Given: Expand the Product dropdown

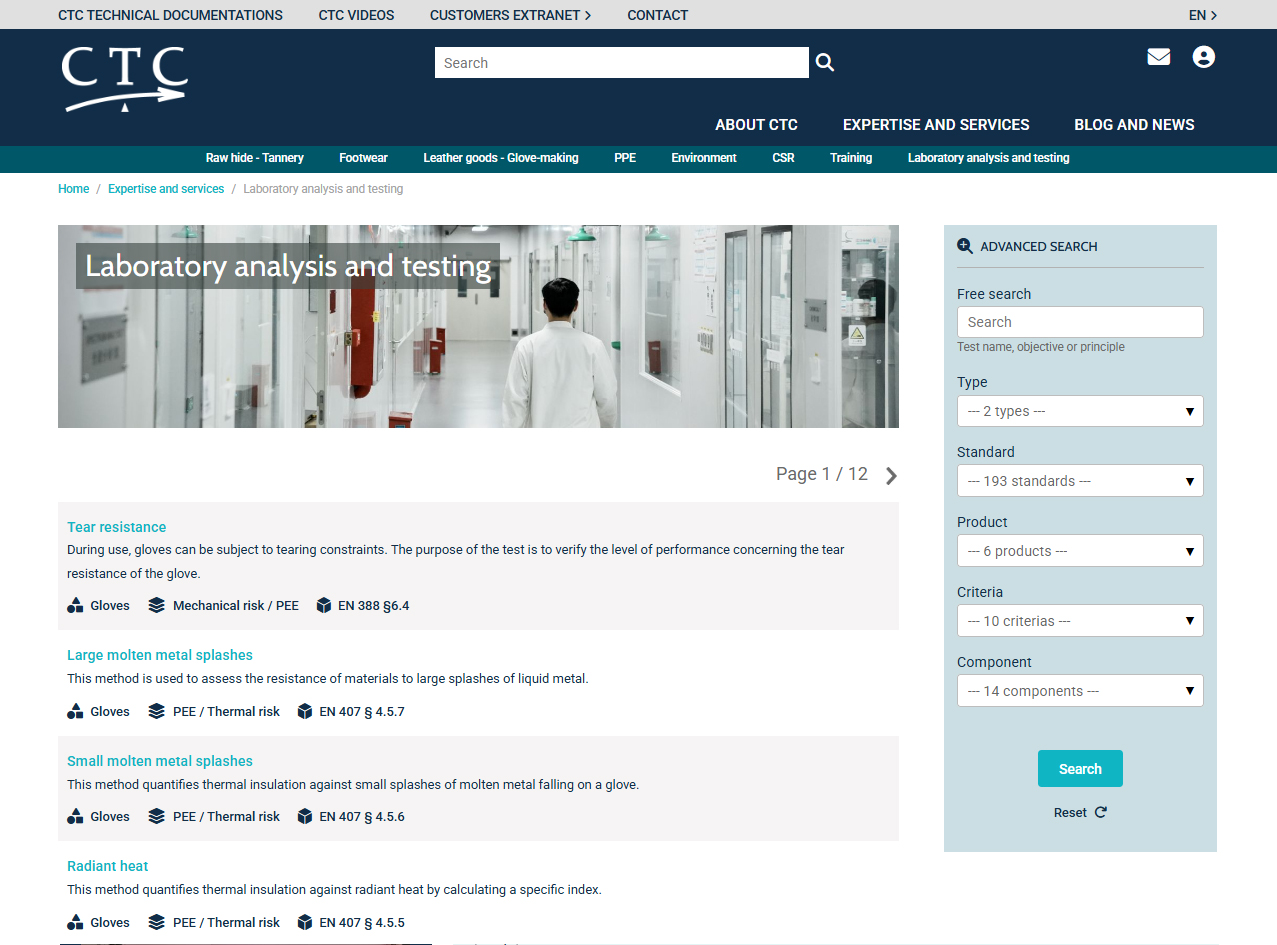Looking at the screenshot, I should (x=1080, y=551).
